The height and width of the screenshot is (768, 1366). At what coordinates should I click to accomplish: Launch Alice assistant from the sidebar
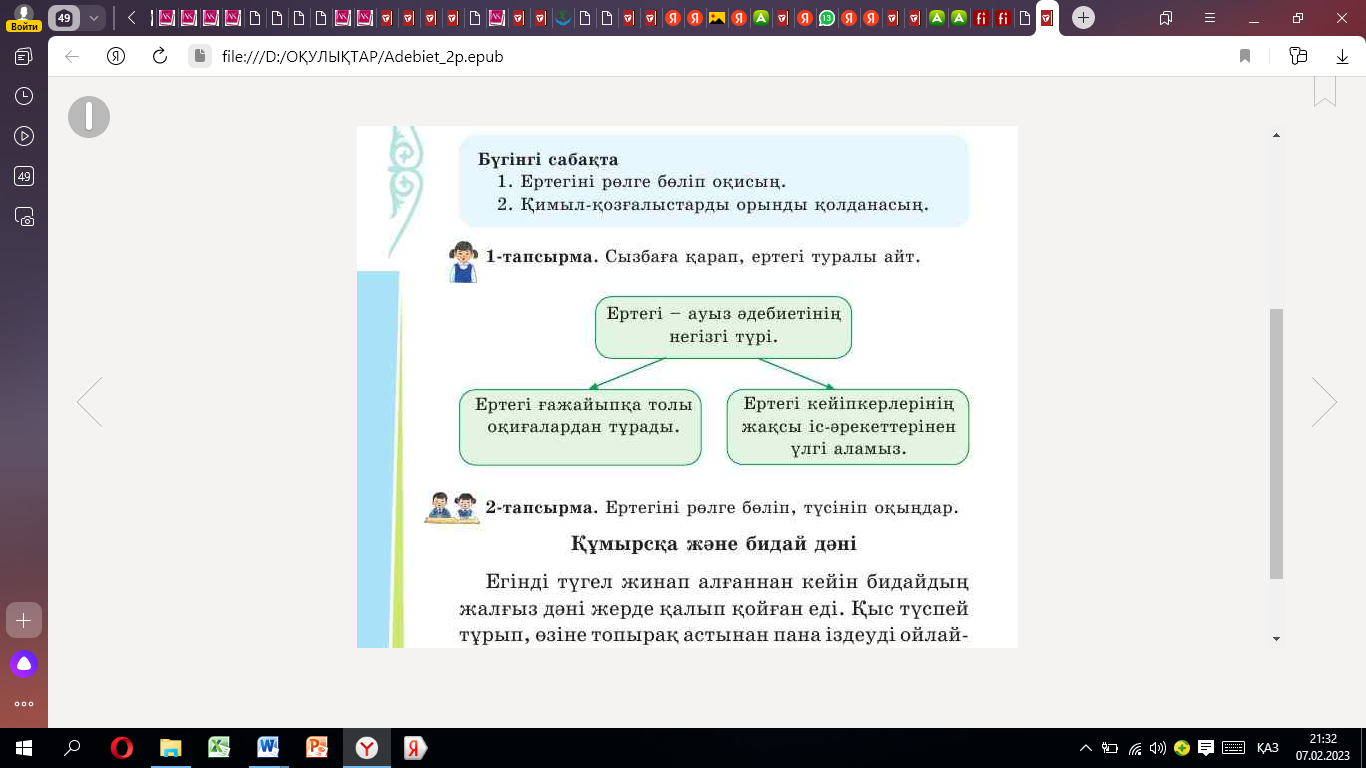[24, 663]
